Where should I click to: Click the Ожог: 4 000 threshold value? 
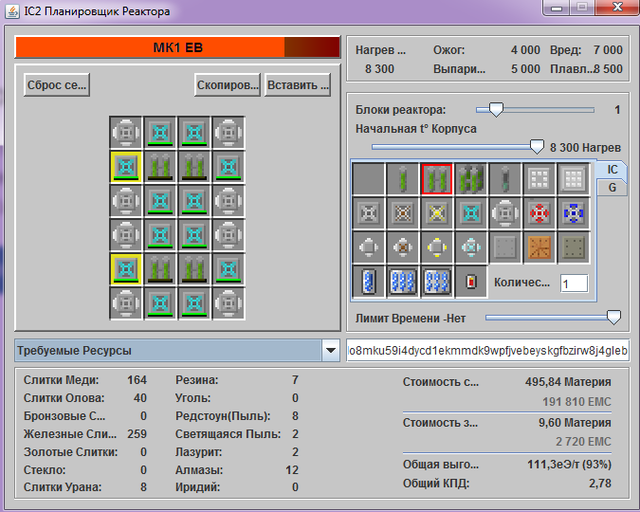(525, 50)
